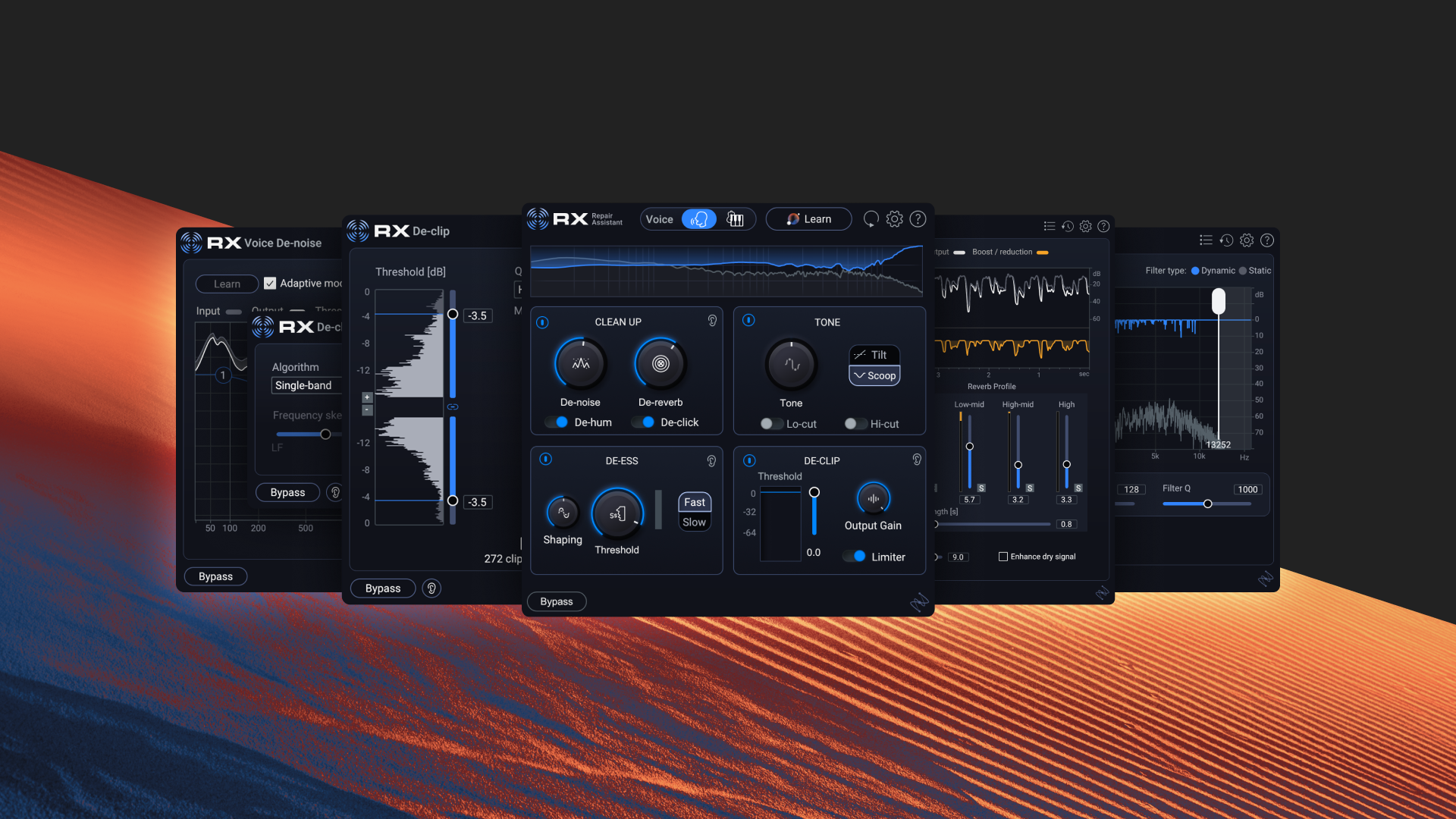Click Bypass in Repair Assistant
The image size is (1456, 819).
click(557, 601)
